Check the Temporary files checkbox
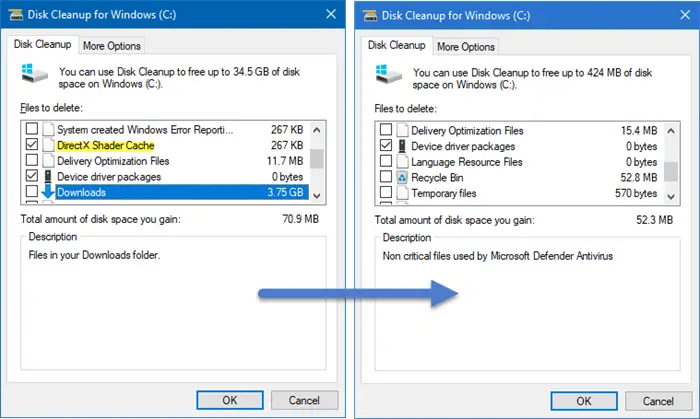The width and height of the screenshot is (700, 419). point(386,192)
